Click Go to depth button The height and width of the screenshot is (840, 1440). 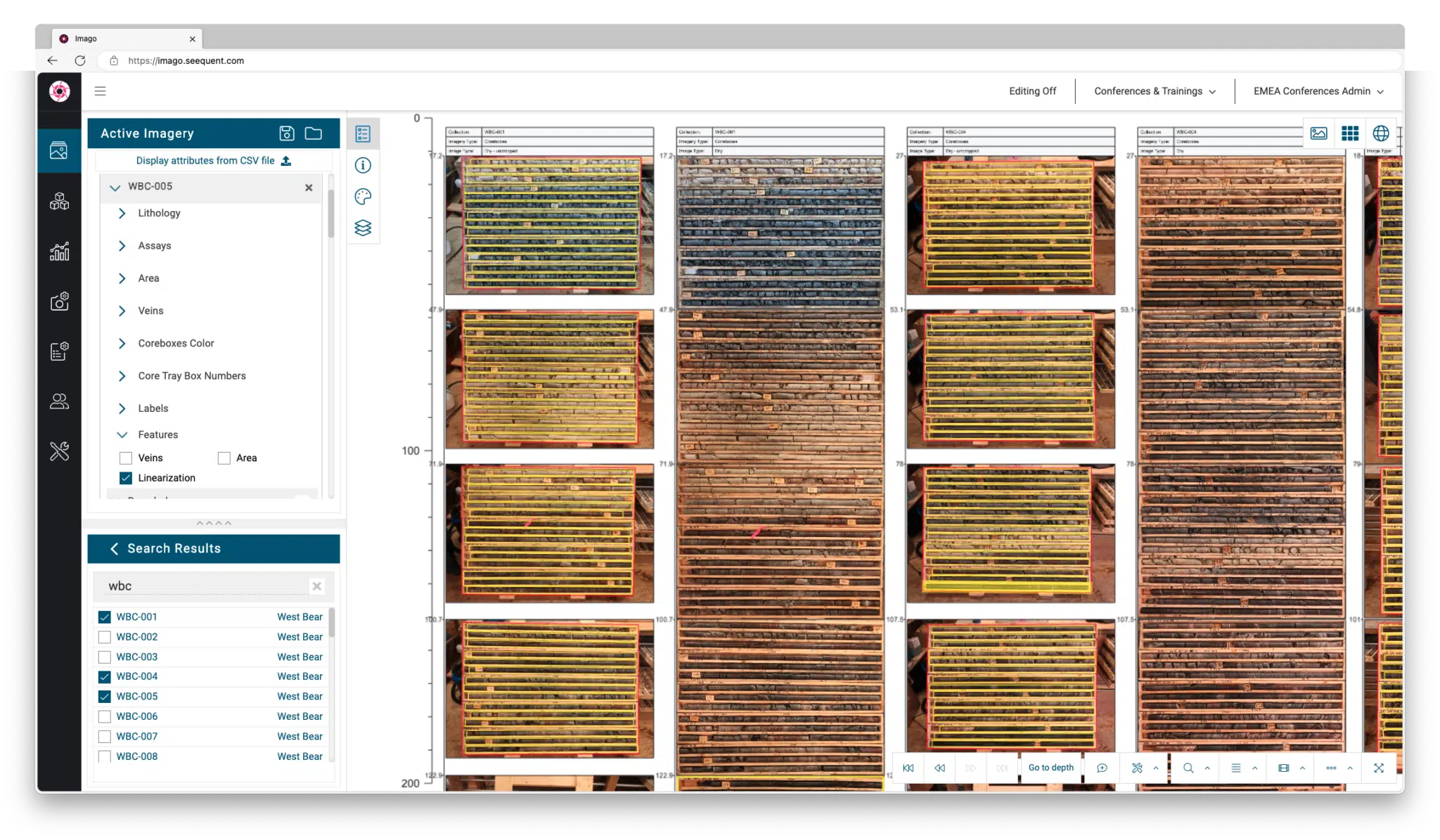click(x=1051, y=767)
